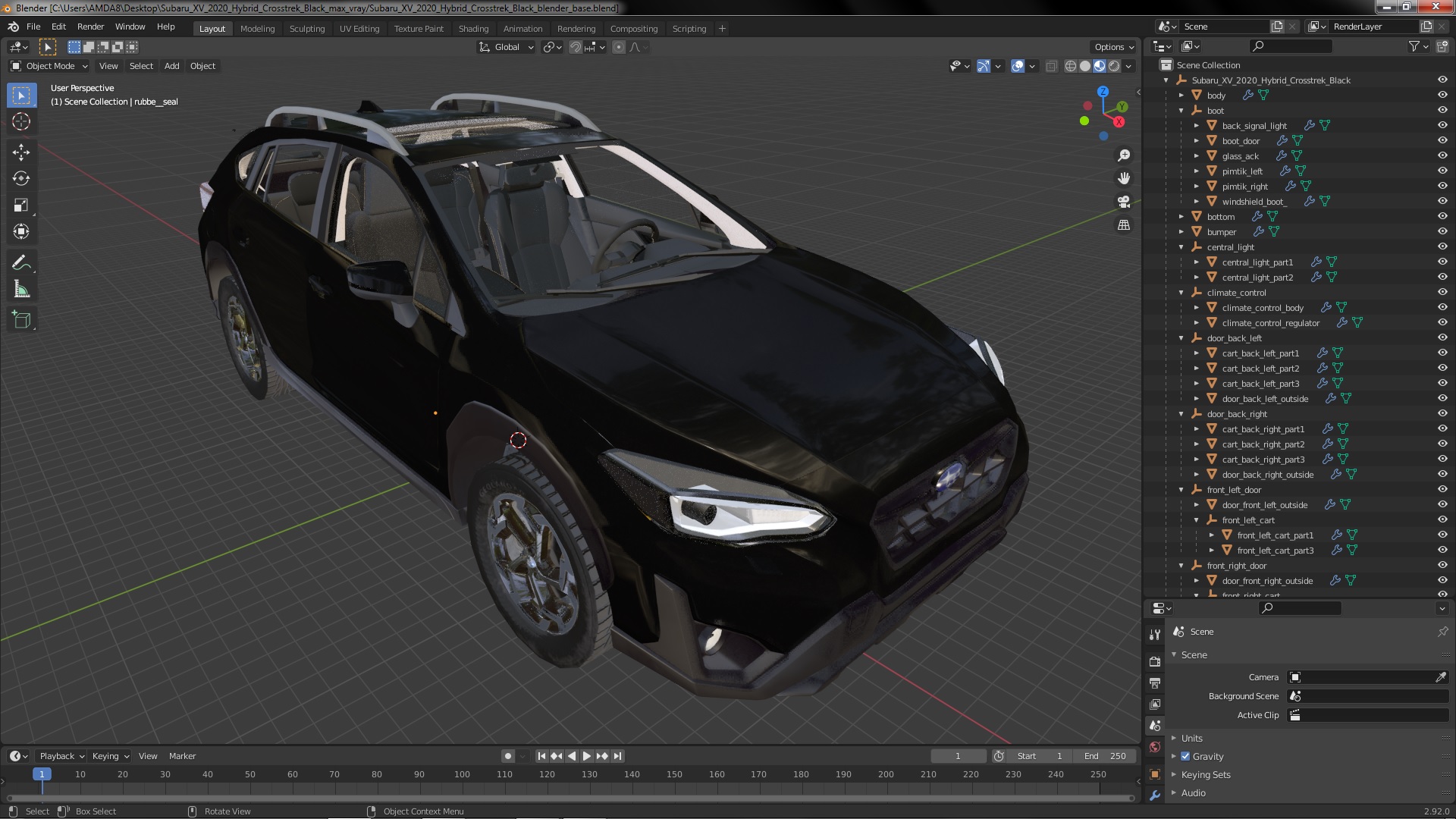Select the Cursor tool in toolbar

point(21,121)
